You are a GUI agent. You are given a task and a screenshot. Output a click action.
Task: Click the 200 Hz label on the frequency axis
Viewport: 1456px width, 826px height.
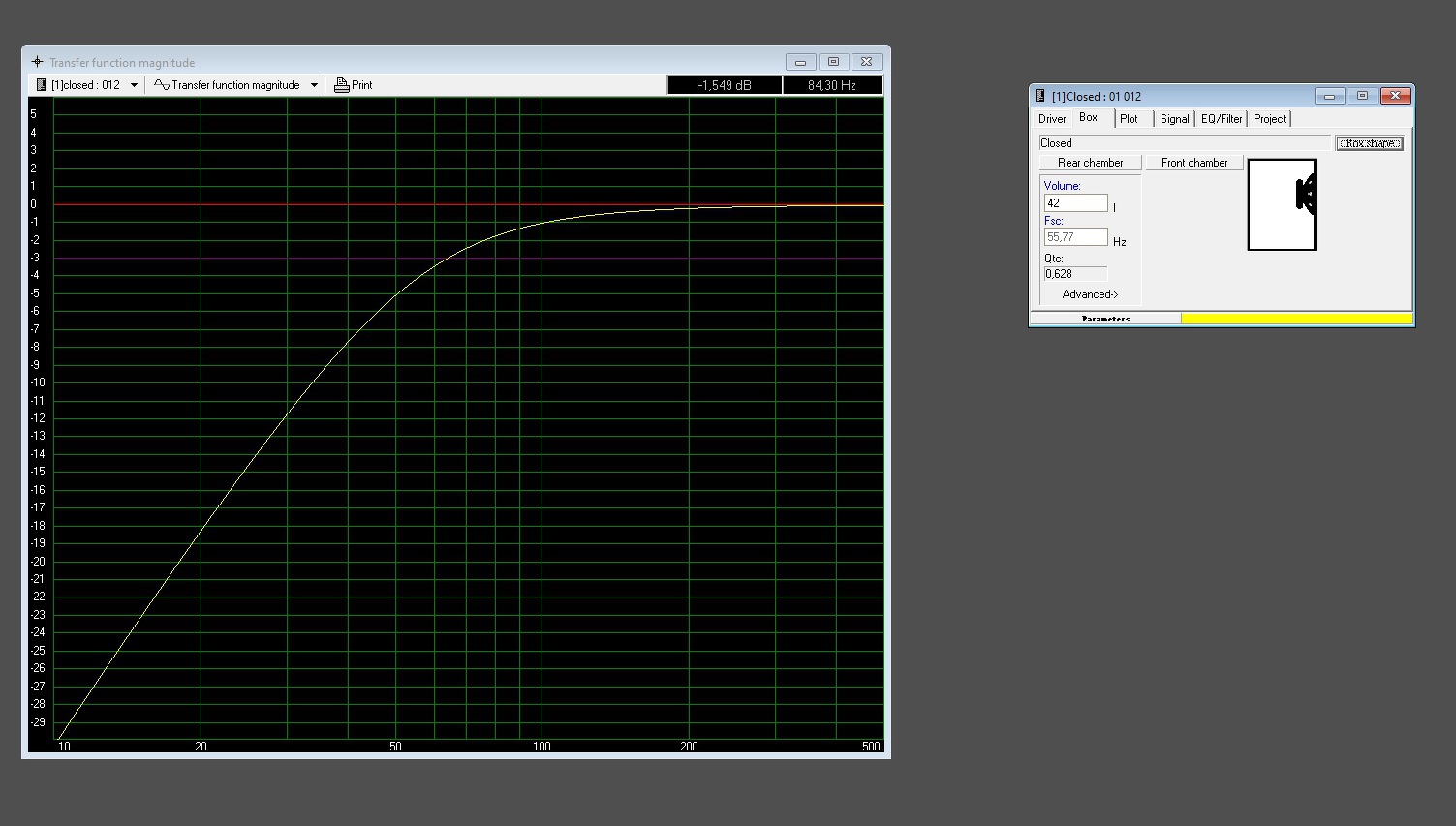click(x=689, y=747)
